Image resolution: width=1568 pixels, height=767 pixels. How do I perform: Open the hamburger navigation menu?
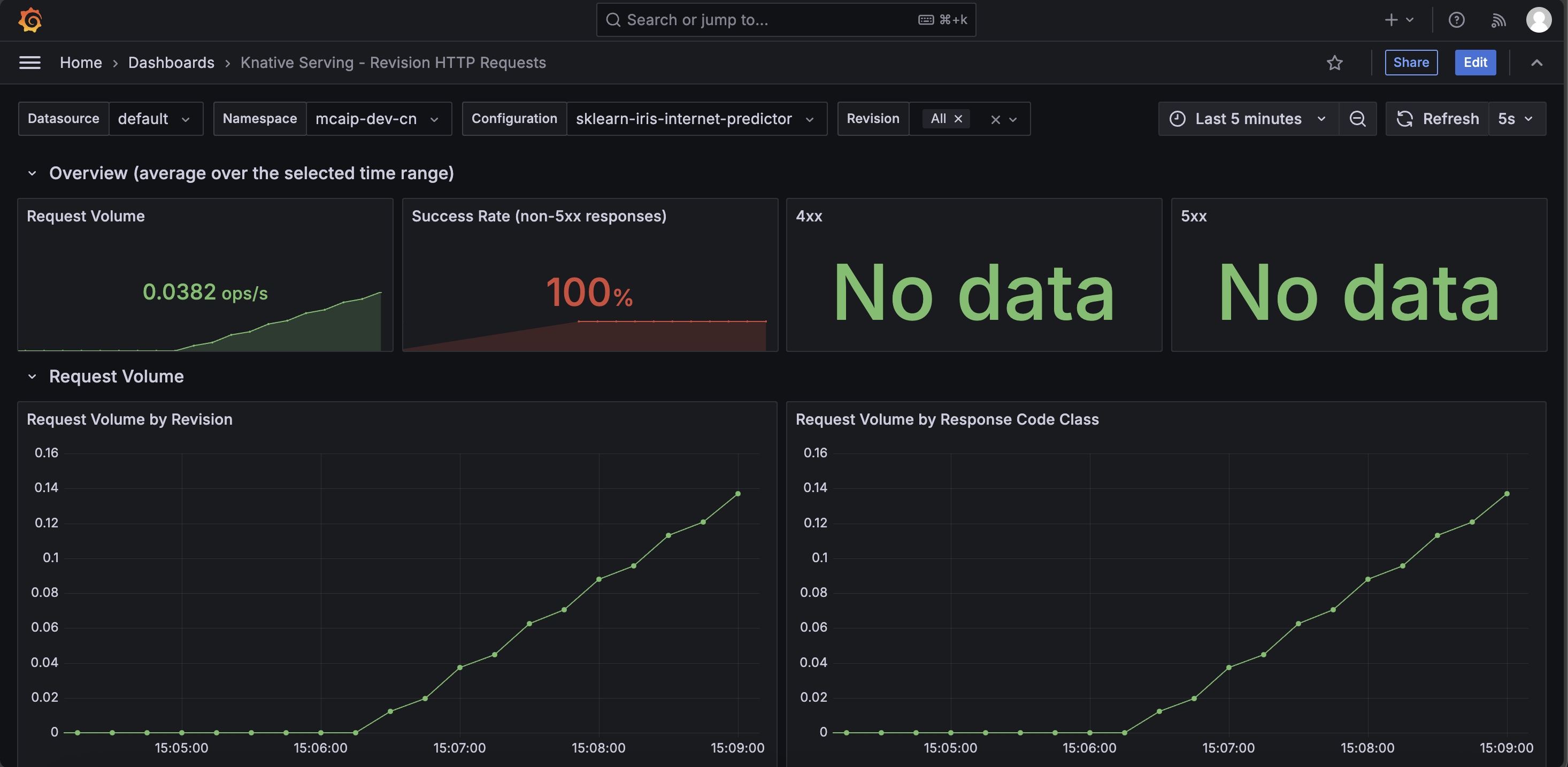click(x=30, y=63)
